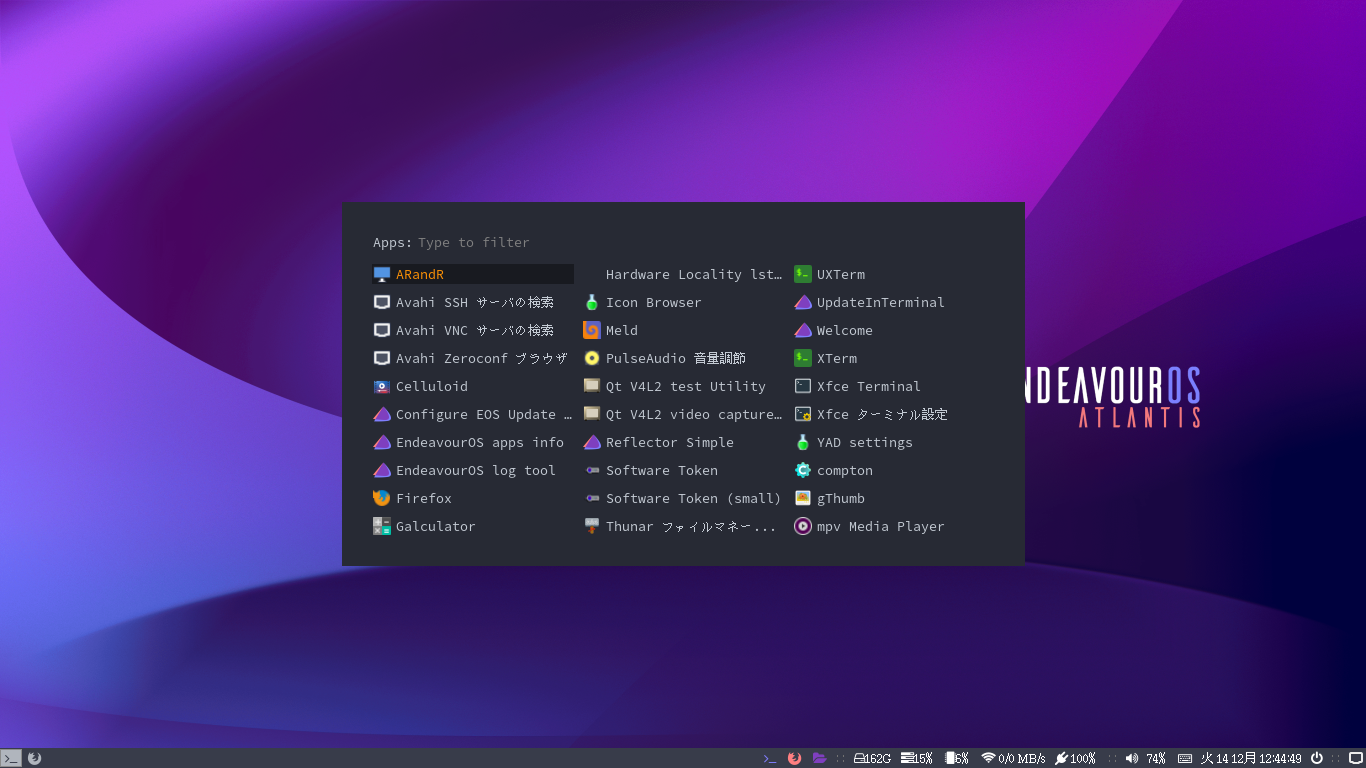Launch UXTerm terminal entry

[893, 274]
